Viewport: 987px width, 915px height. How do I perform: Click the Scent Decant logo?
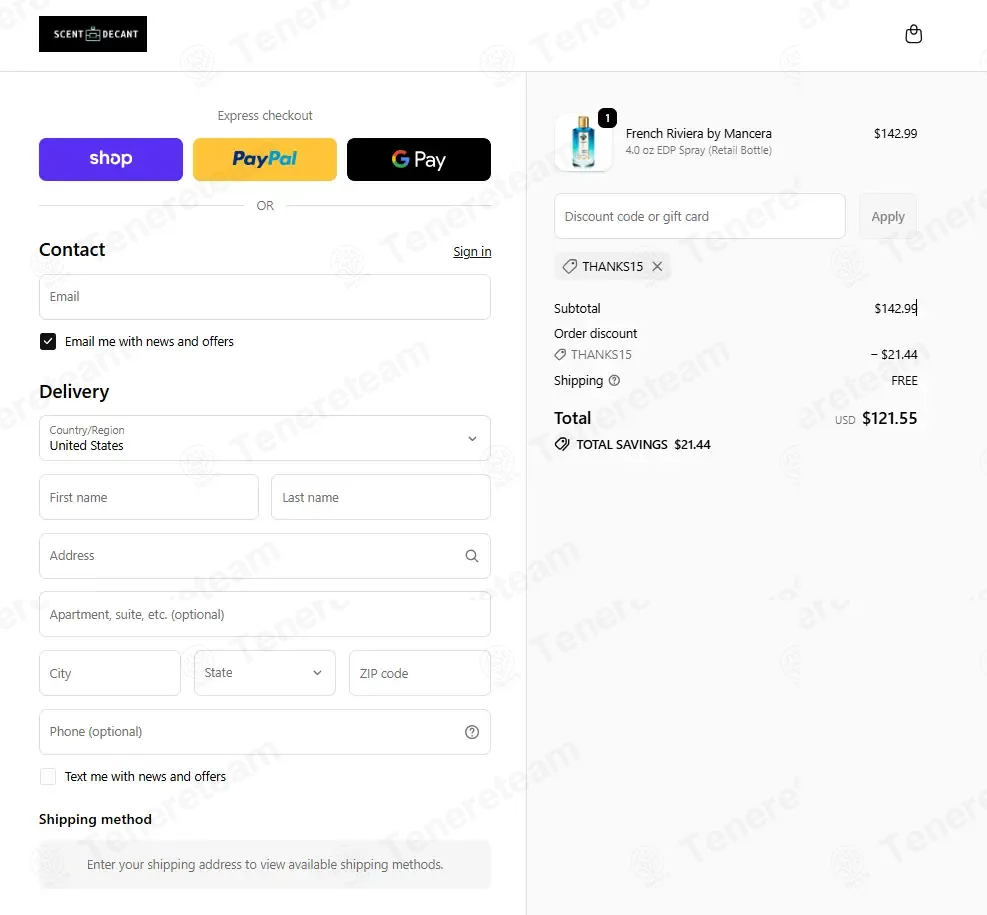93,34
